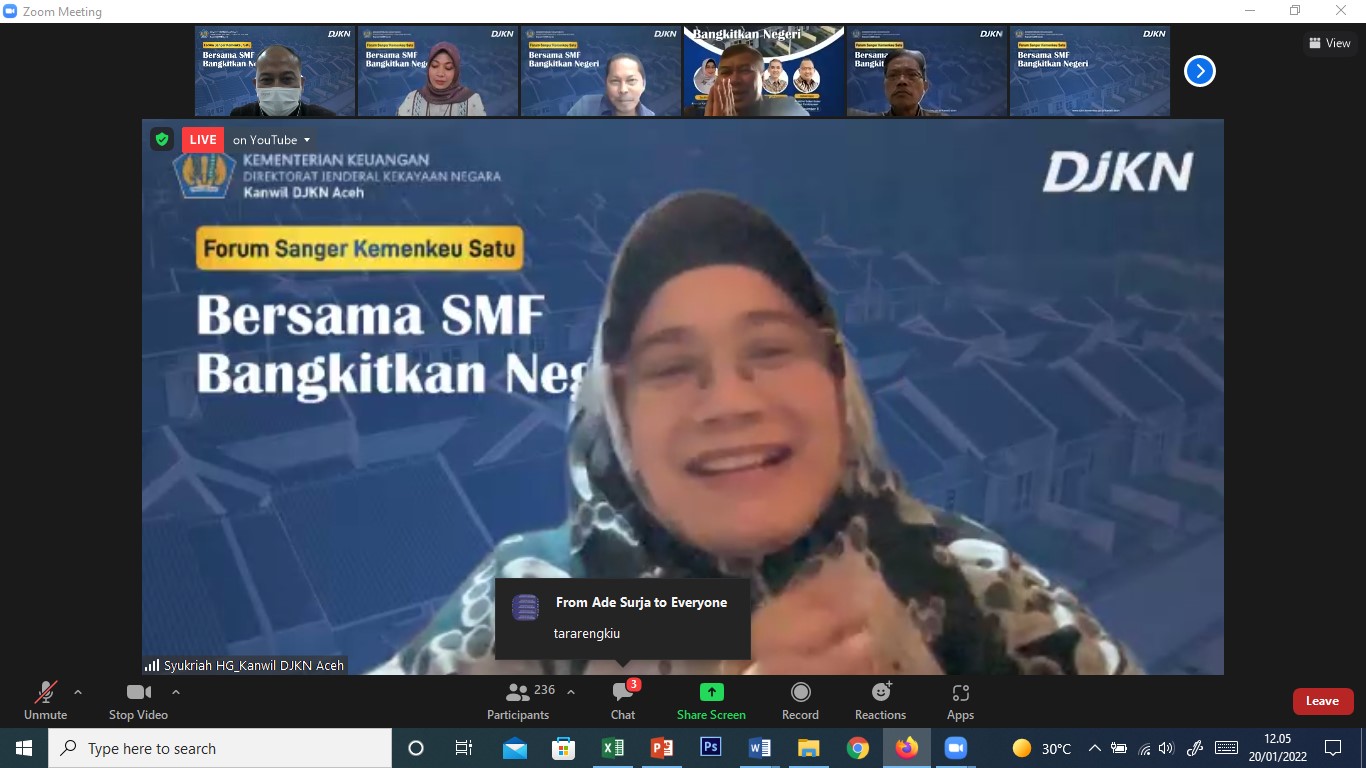The height and width of the screenshot is (768, 1366).
Task: Select the masked participant's video thumbnail
Action: point(275,72)
